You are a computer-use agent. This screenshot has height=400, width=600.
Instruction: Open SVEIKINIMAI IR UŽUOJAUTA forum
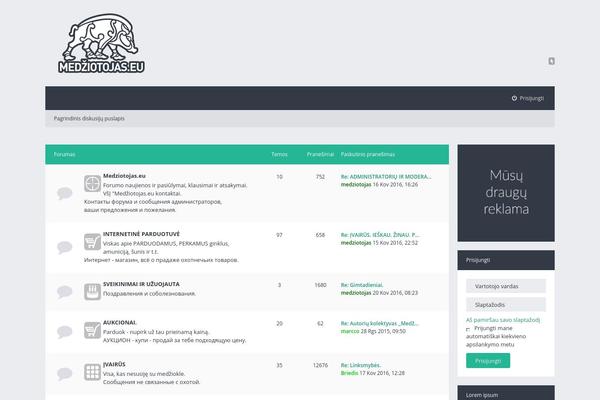click(x=141, y=284)
